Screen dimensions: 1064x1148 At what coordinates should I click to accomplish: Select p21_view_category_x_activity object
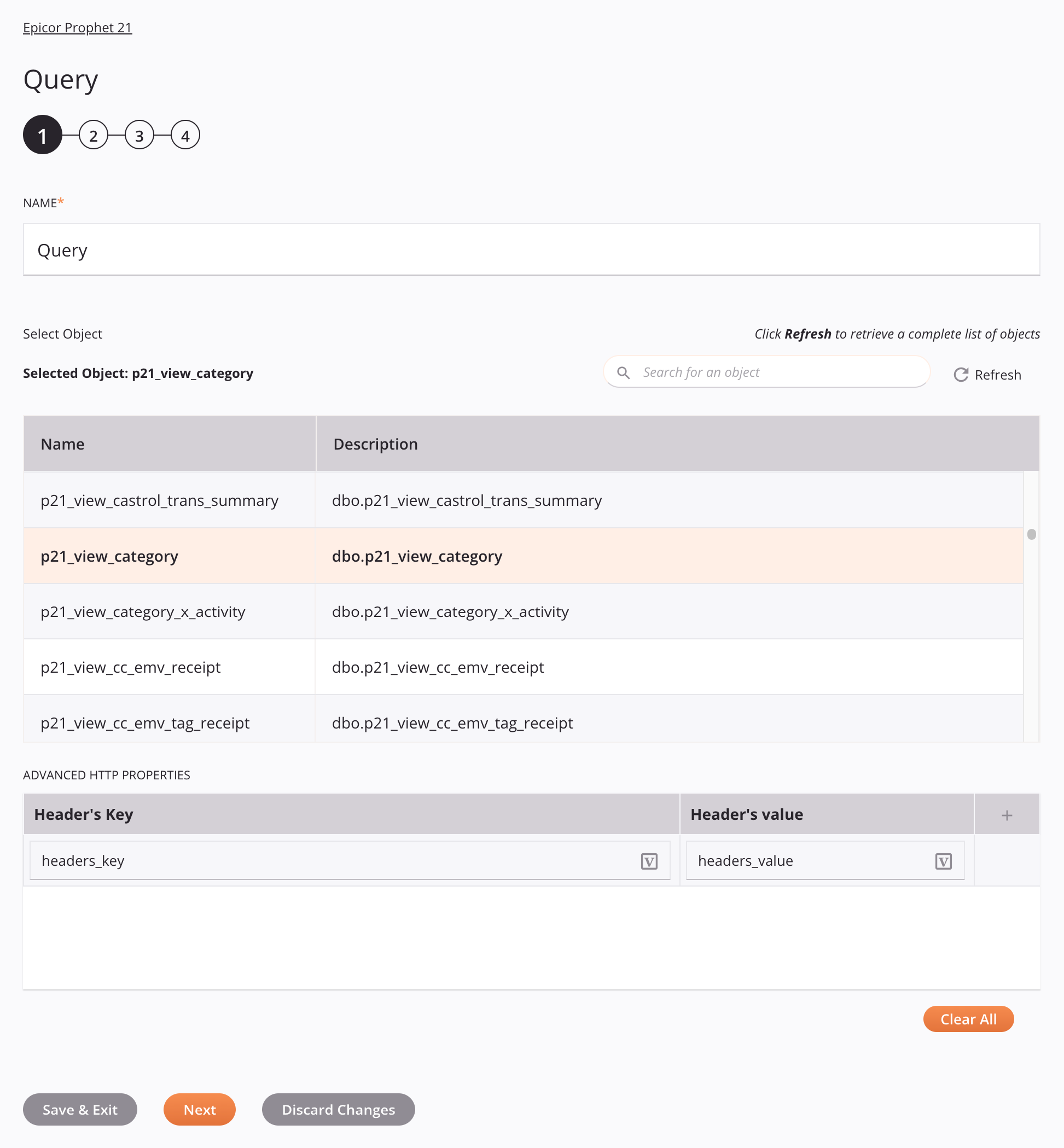(x=143, y=611)
